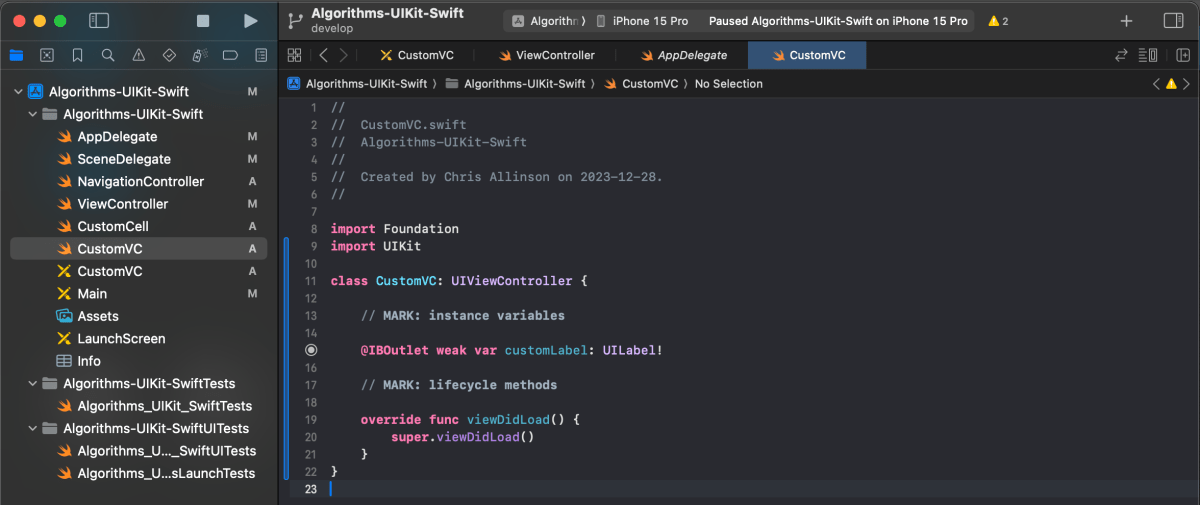Add an editor on the right
1200x505 pixels.
1183,55
